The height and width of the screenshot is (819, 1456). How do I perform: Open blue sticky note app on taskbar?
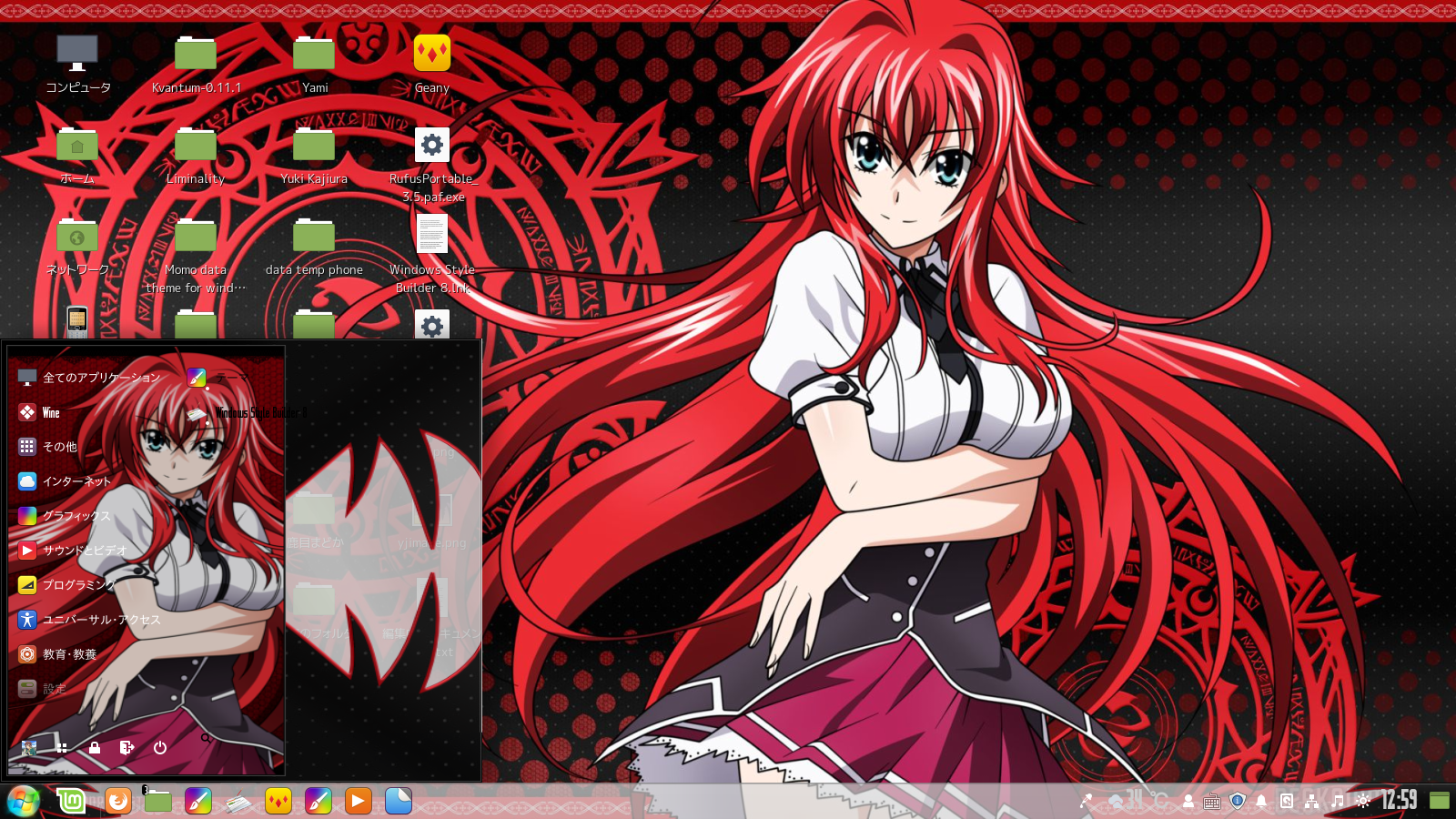(399, 801)
